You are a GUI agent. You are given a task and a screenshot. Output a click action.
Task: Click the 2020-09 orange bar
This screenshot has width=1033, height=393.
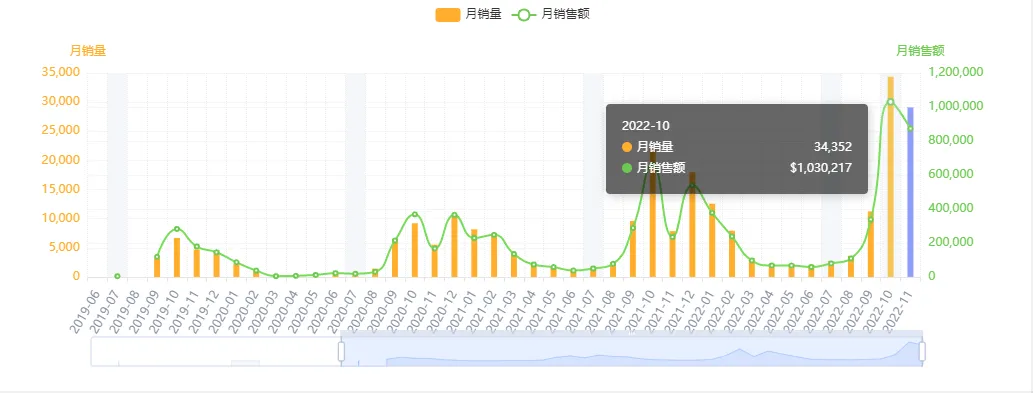tap(395, 259)
